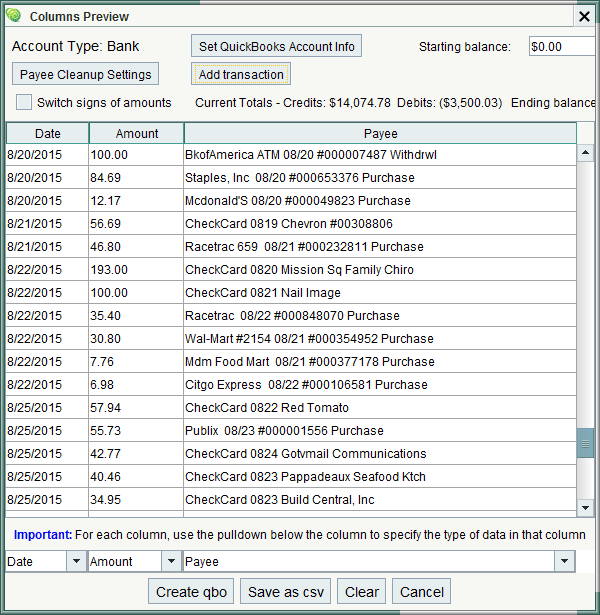Select the CheckCard 0819 Chevron payee cell
The width and height of the screenshot is (600, 615).
[380, 224]
